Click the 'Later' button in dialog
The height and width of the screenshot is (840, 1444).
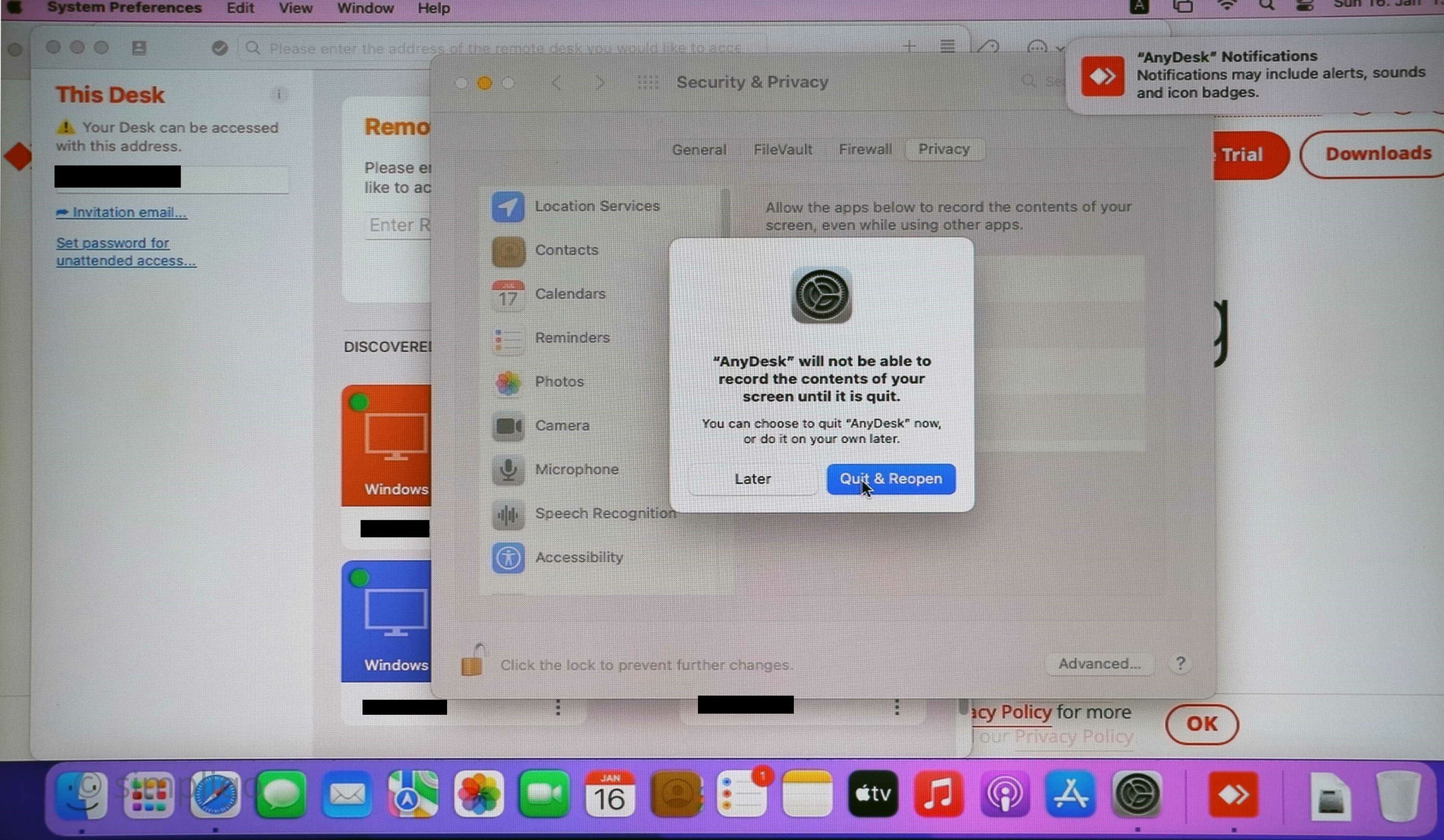pyautogui.click(x=753, y=478)
